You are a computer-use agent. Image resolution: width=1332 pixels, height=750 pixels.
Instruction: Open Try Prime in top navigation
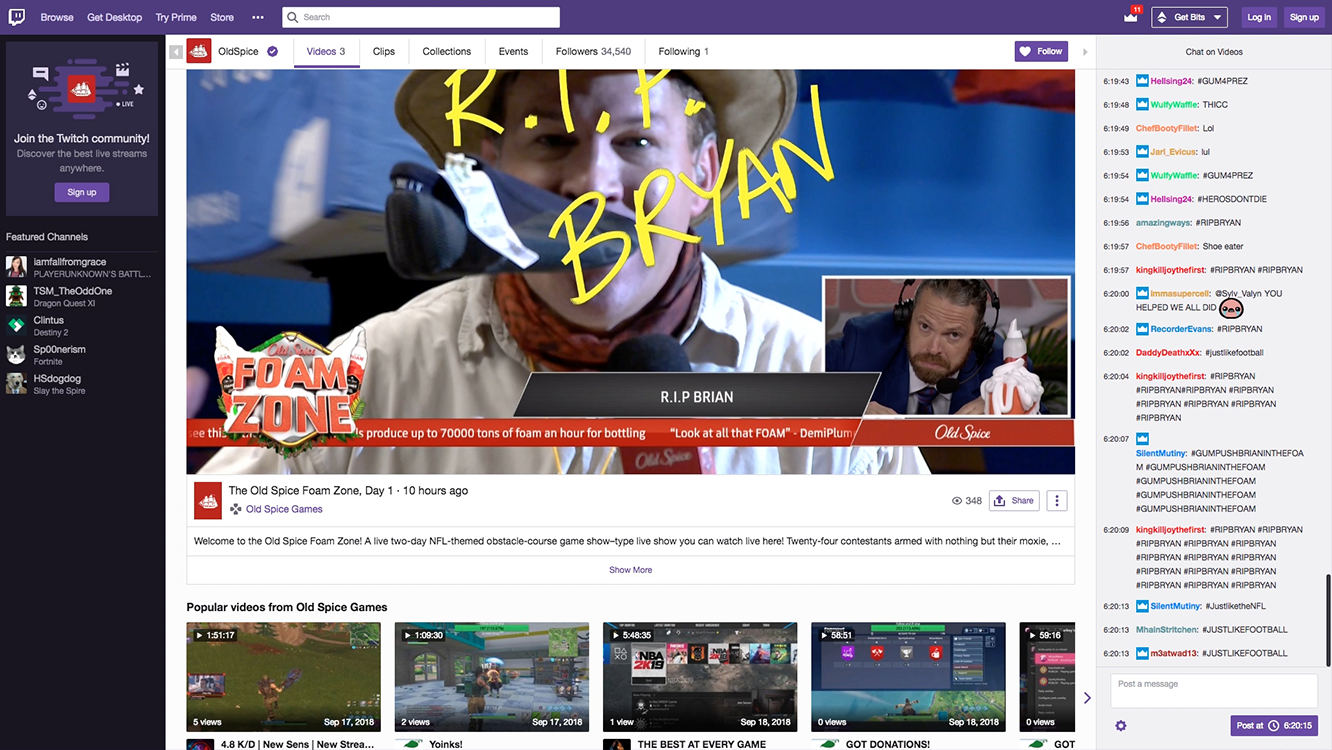click(x=176, y=17)
